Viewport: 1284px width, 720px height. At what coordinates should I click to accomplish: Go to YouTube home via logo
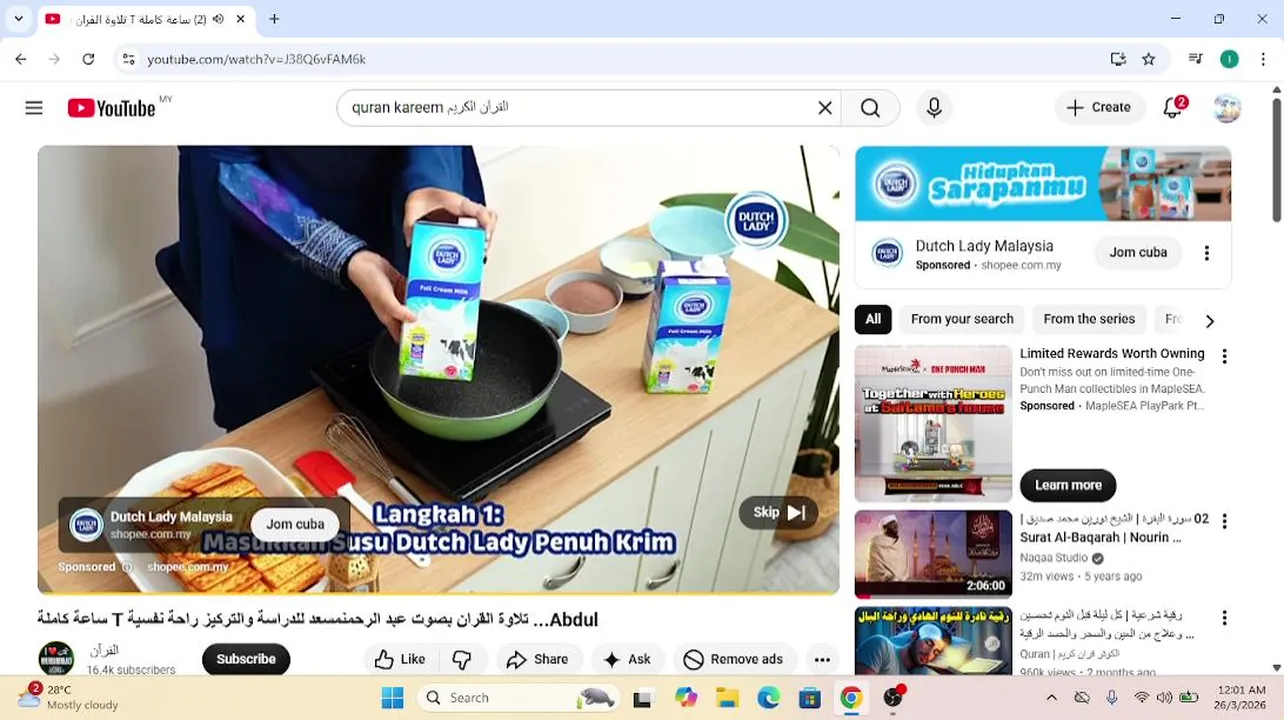(111, 108)
